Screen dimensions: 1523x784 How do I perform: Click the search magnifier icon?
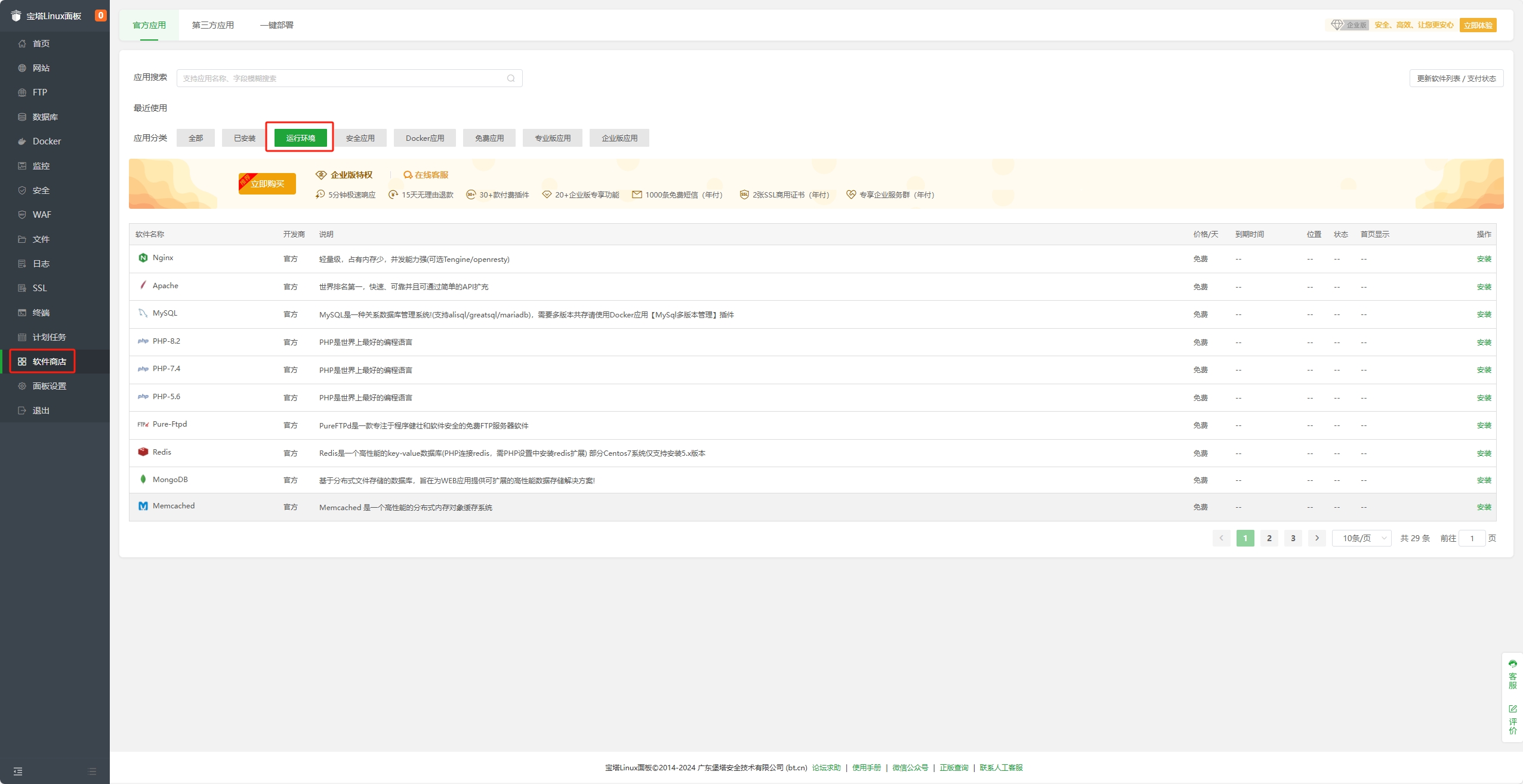tap(511, 78)
